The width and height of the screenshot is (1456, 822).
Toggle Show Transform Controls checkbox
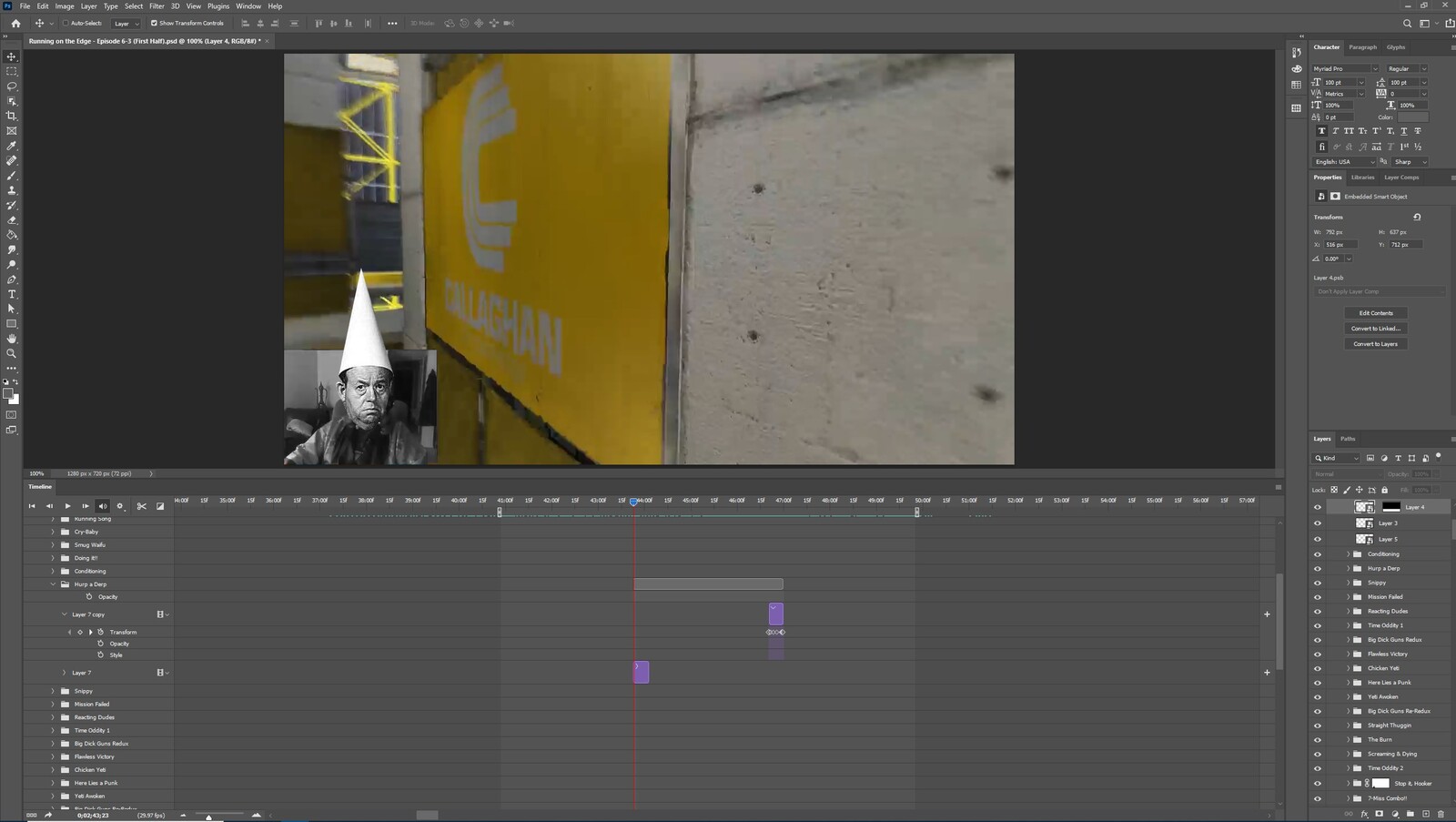click(x=154, y=23)
